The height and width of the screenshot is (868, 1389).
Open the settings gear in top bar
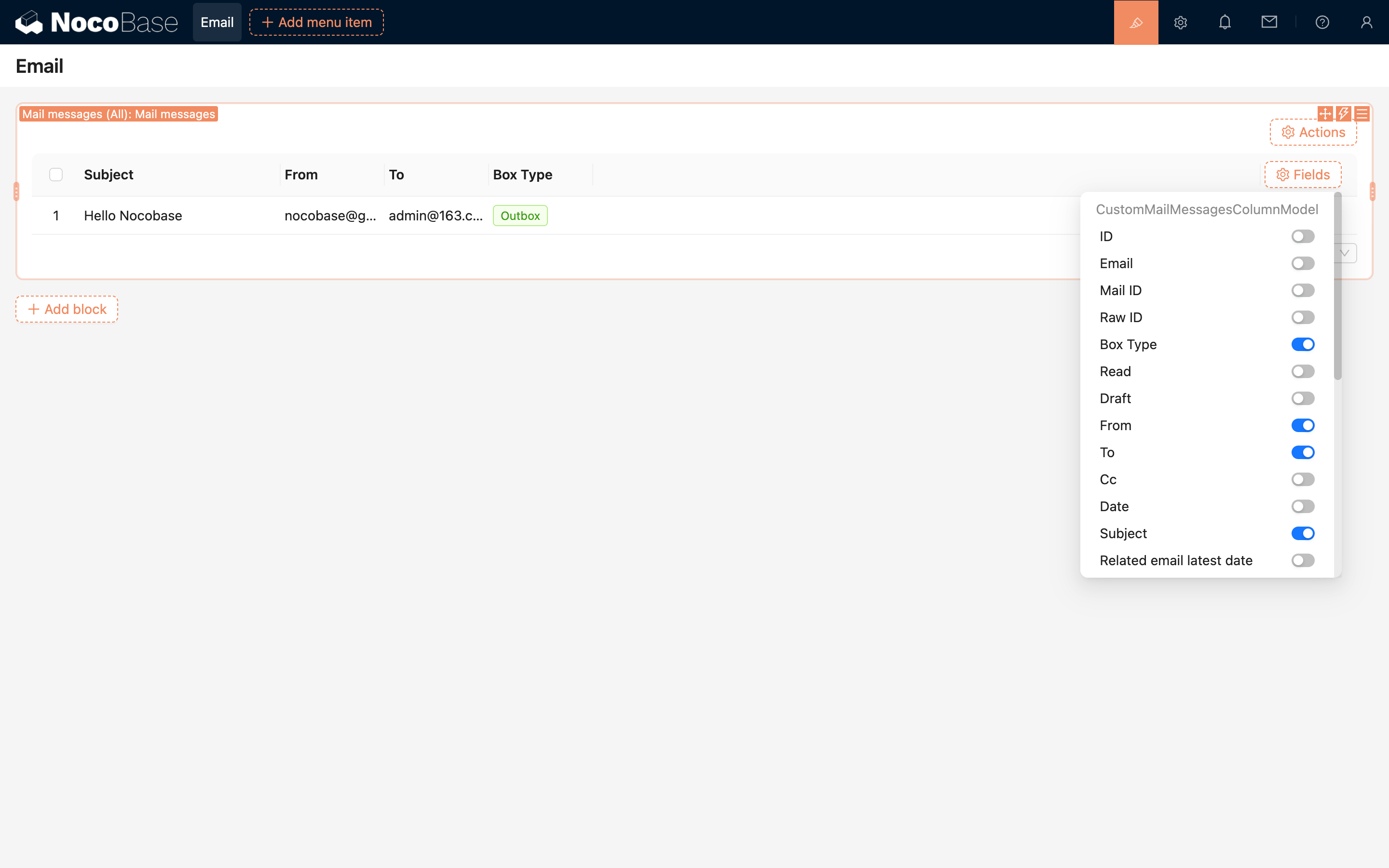click(1180, 22)
